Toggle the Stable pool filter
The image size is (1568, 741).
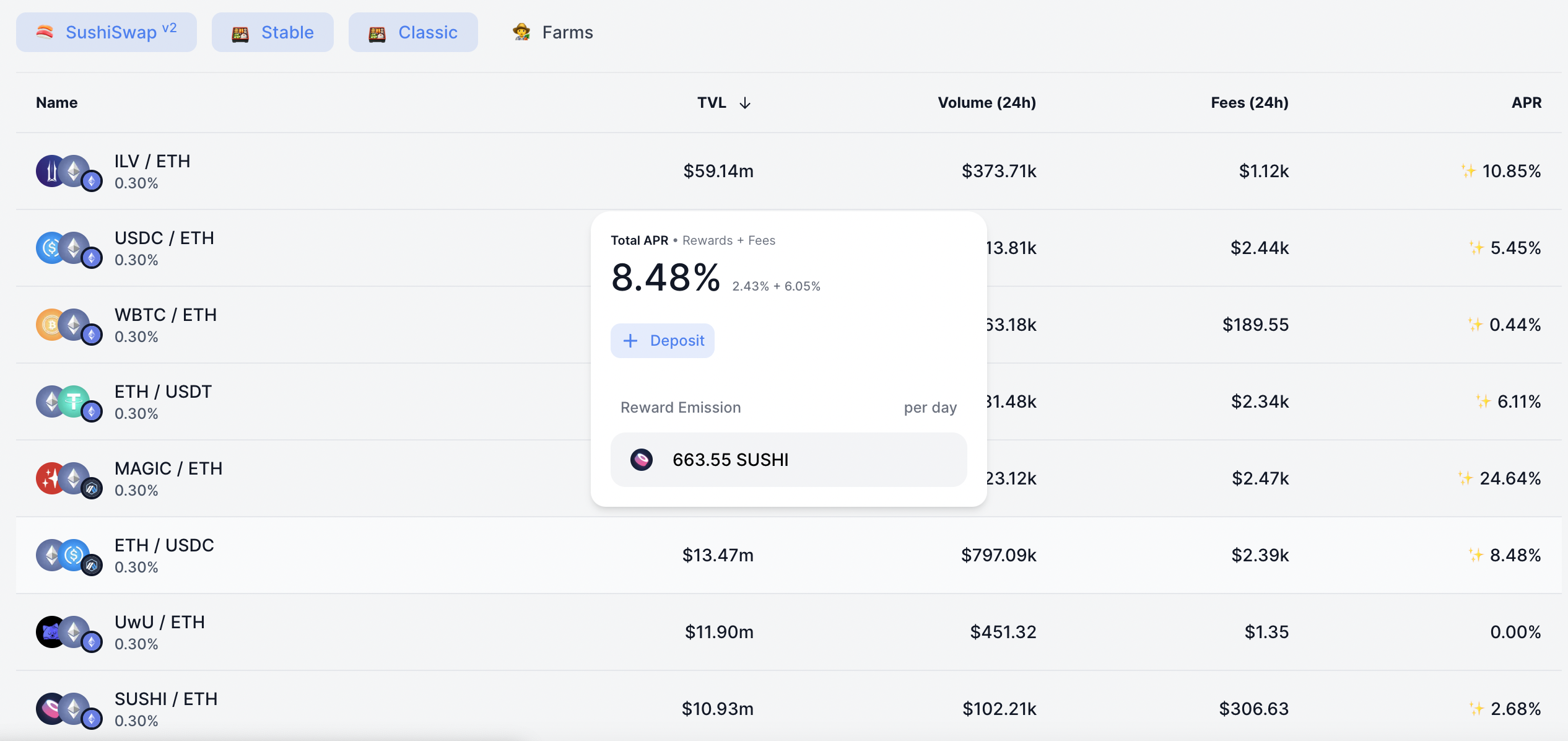272,32
